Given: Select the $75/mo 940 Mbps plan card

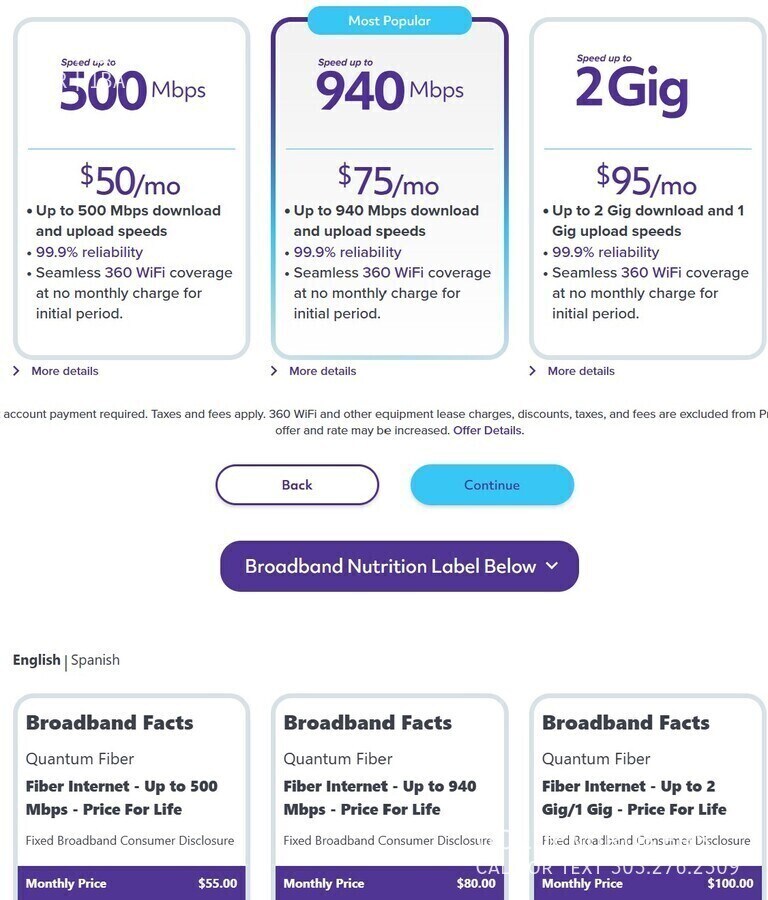Looking at the screenshot, I should [389, 188].
